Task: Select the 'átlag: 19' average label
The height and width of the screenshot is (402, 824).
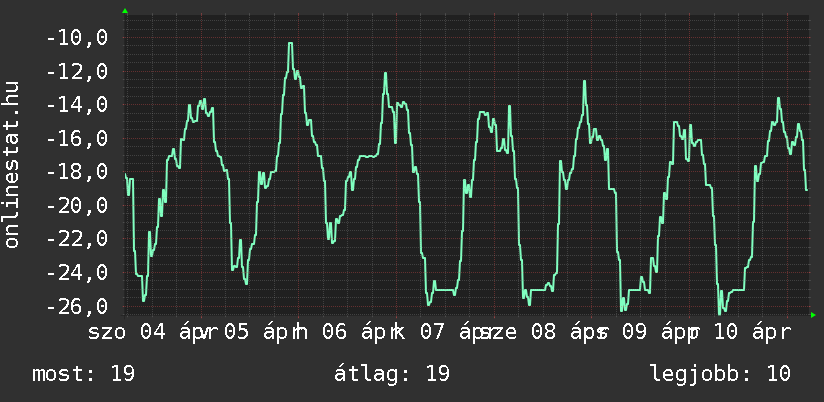Action: click(395, 374)
